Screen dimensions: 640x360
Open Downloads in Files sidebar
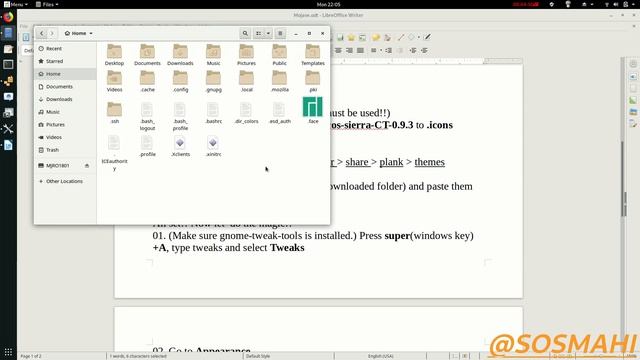[65, 99]
